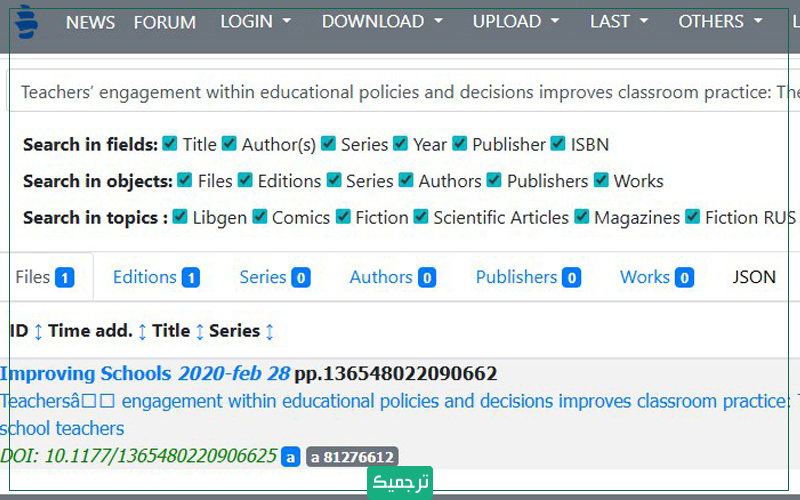Click the gray 'a 81276612' badge
The width and height of the screenshot is (800, 500).
click(352, 457)
